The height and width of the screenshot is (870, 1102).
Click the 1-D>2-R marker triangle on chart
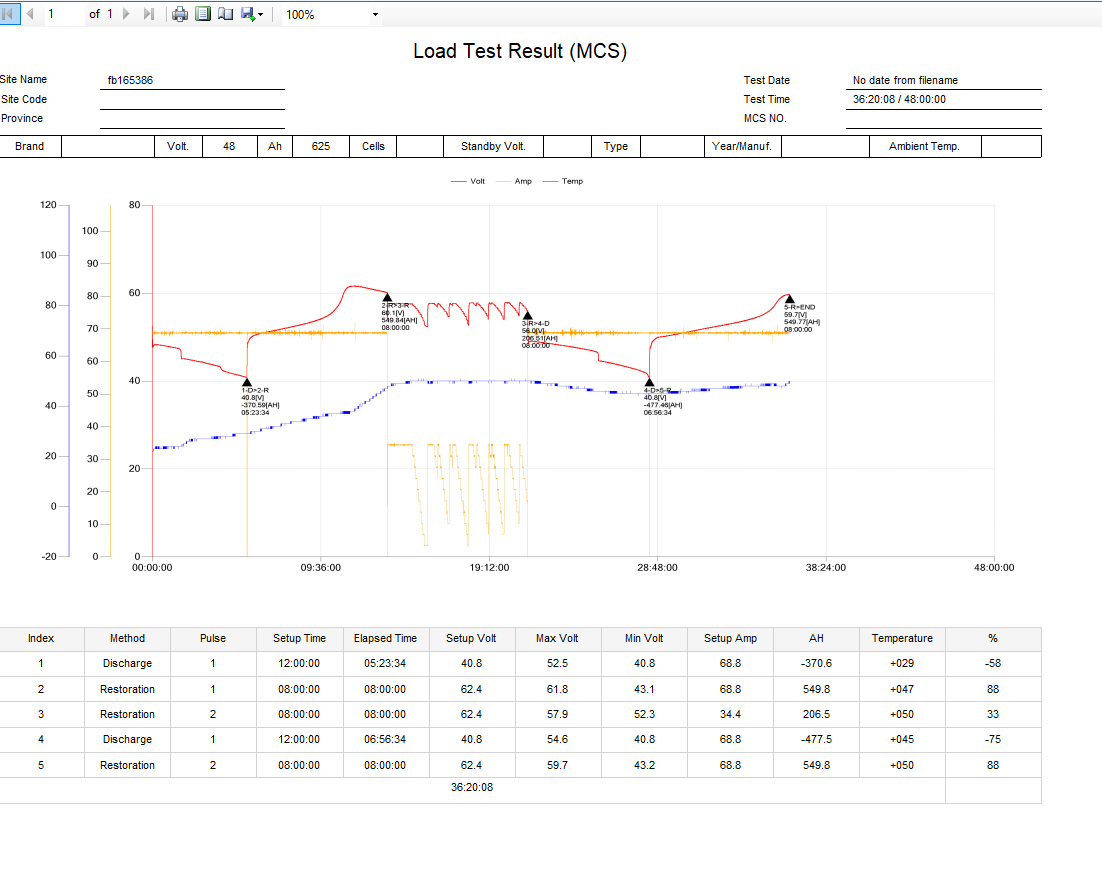pos(247,381)
